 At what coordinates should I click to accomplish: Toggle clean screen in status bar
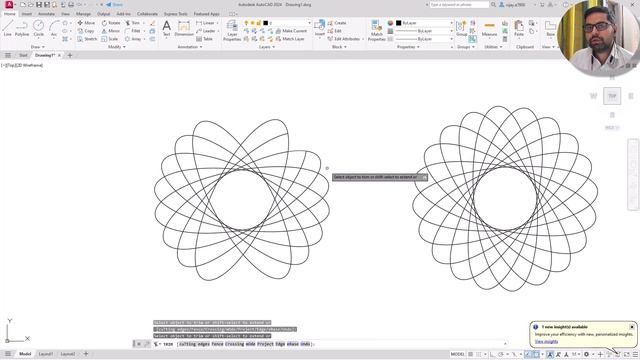(627, 354)
